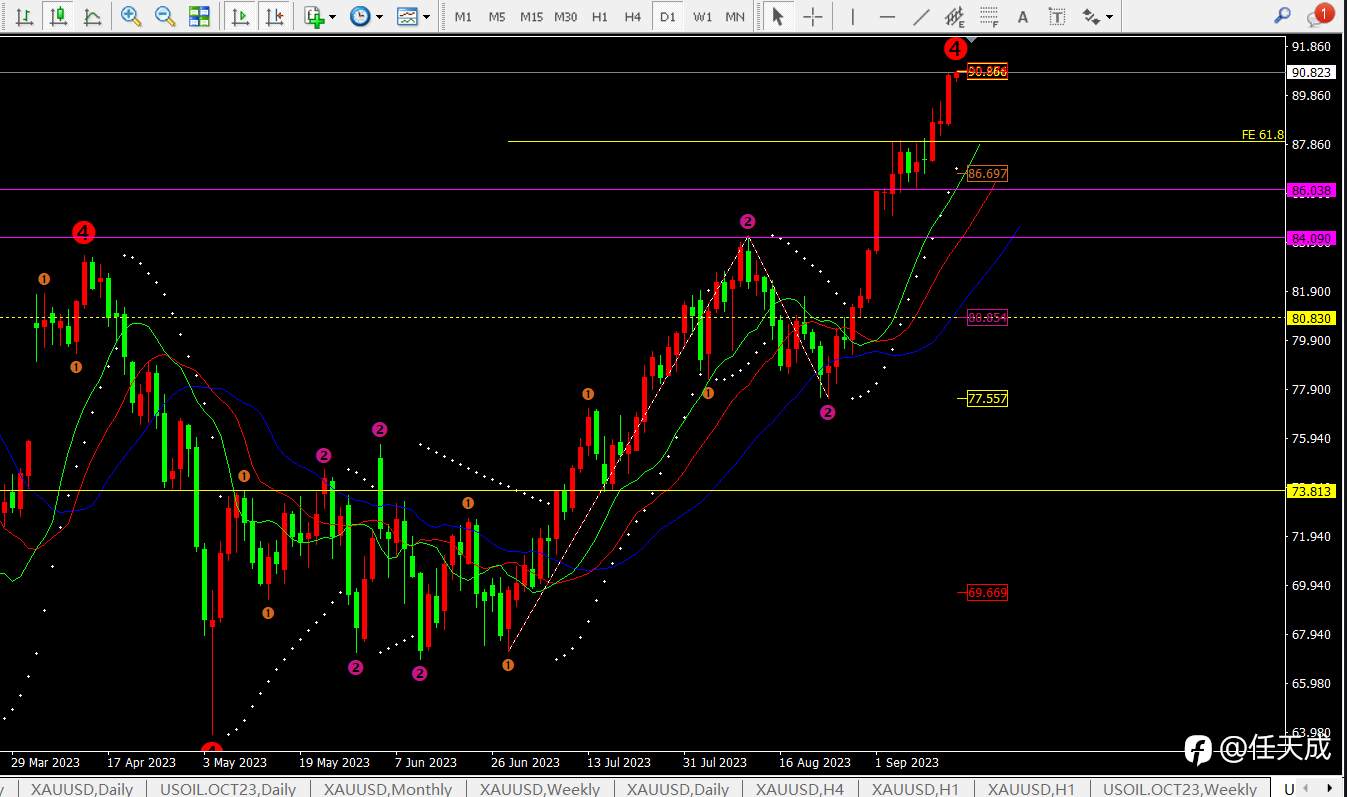The image size is (1347, 797).
Task: Select the Fibonacci retracement tool
Action: tap(989, 16)
